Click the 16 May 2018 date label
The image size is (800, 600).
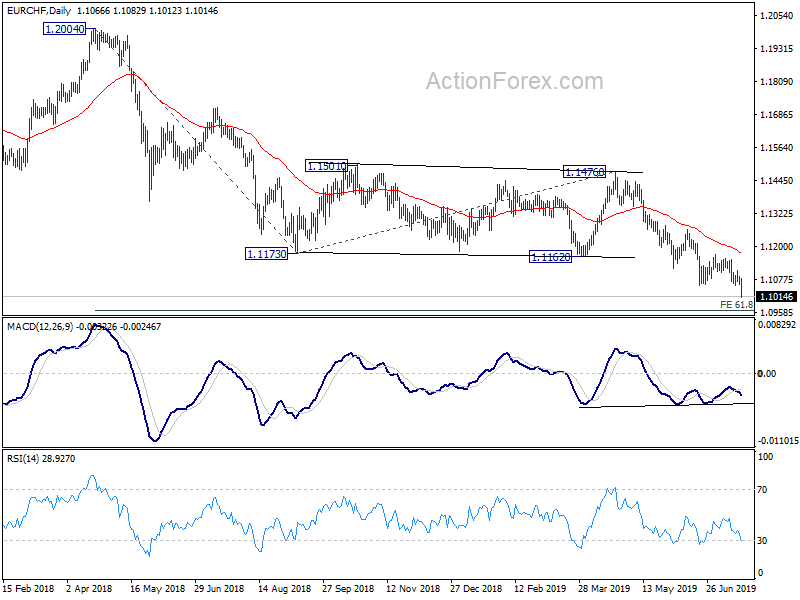click(x=157, y=589)
